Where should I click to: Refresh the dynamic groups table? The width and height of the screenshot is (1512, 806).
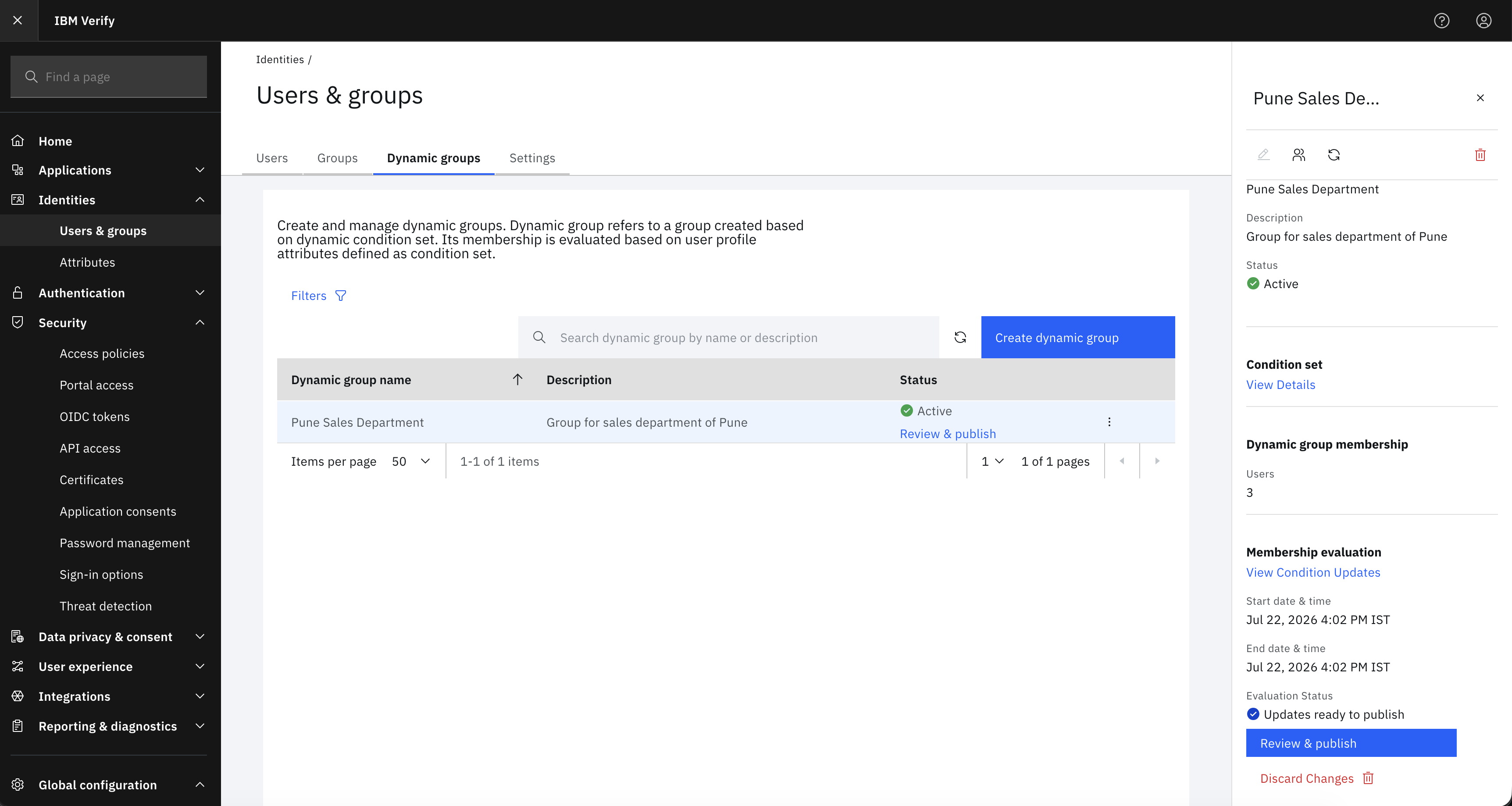point(959,338)
